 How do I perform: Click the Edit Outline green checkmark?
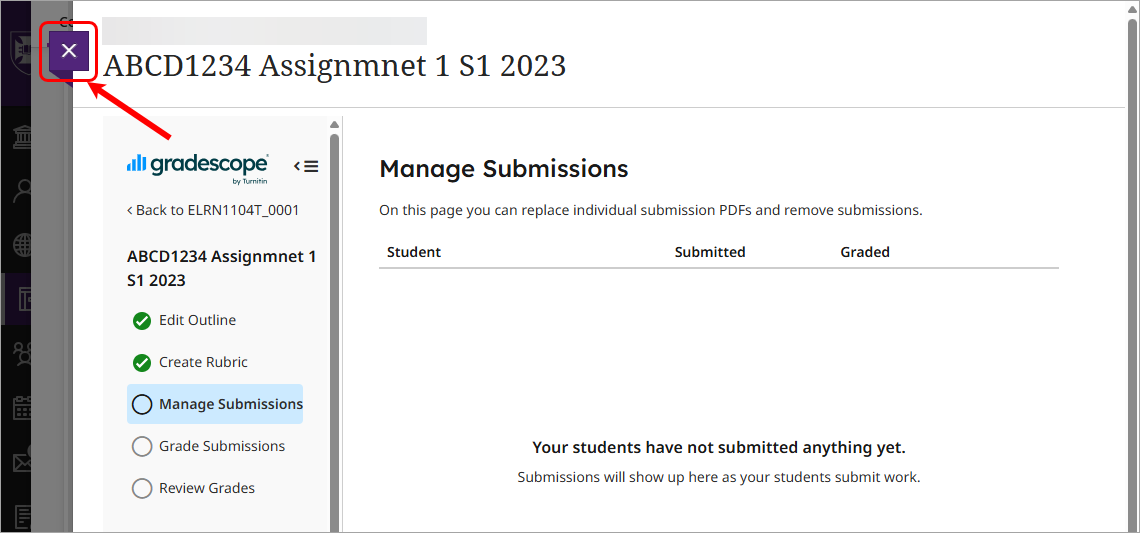[x=142, y=321]
